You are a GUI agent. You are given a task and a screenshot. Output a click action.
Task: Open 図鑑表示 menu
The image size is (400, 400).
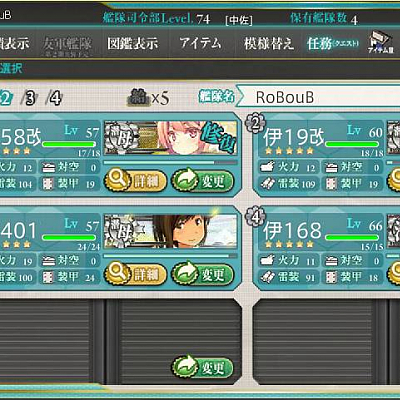tap(132, 43)
